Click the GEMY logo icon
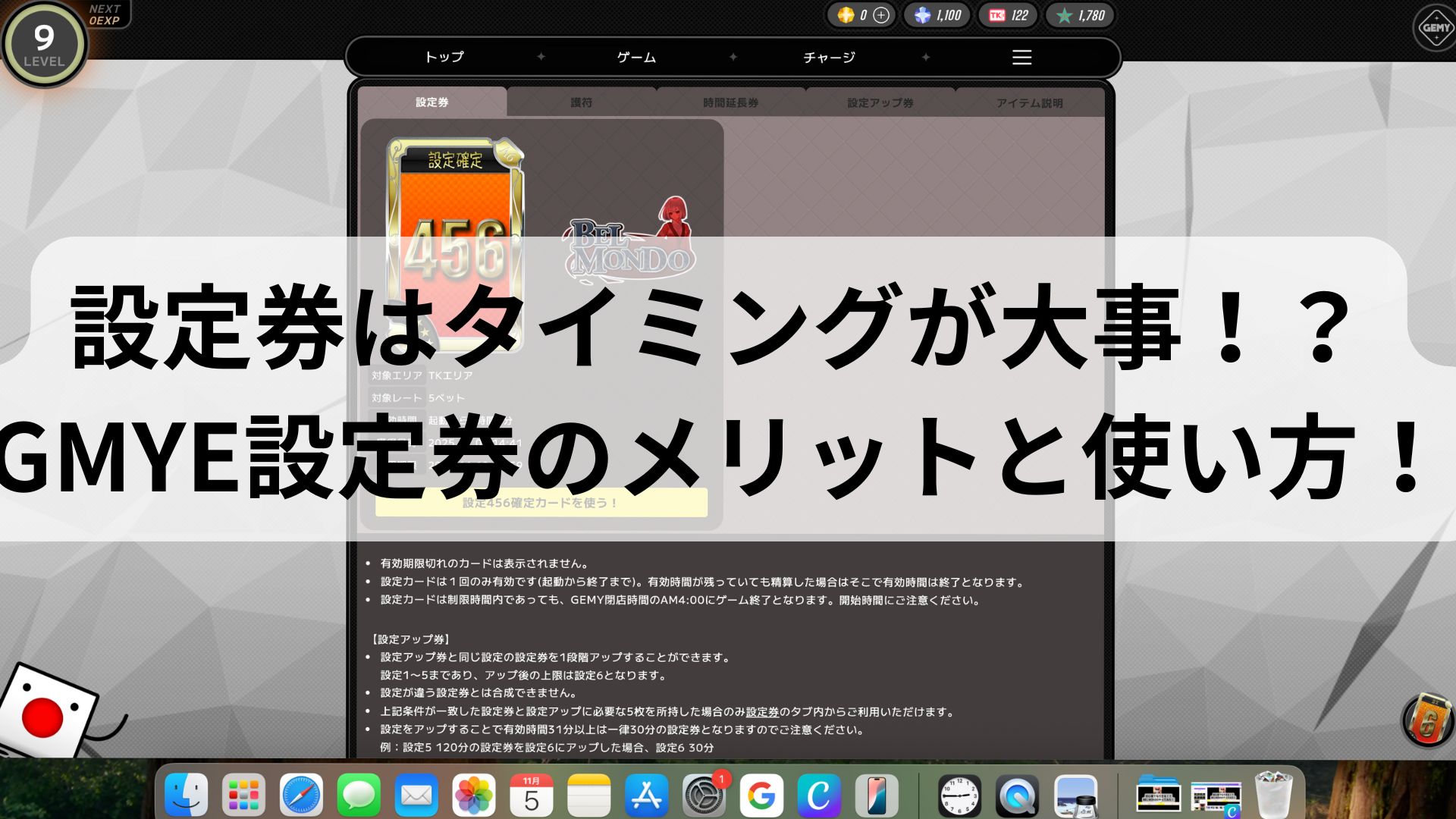This screenshot has width=1456, height=819. [1436, 28]
